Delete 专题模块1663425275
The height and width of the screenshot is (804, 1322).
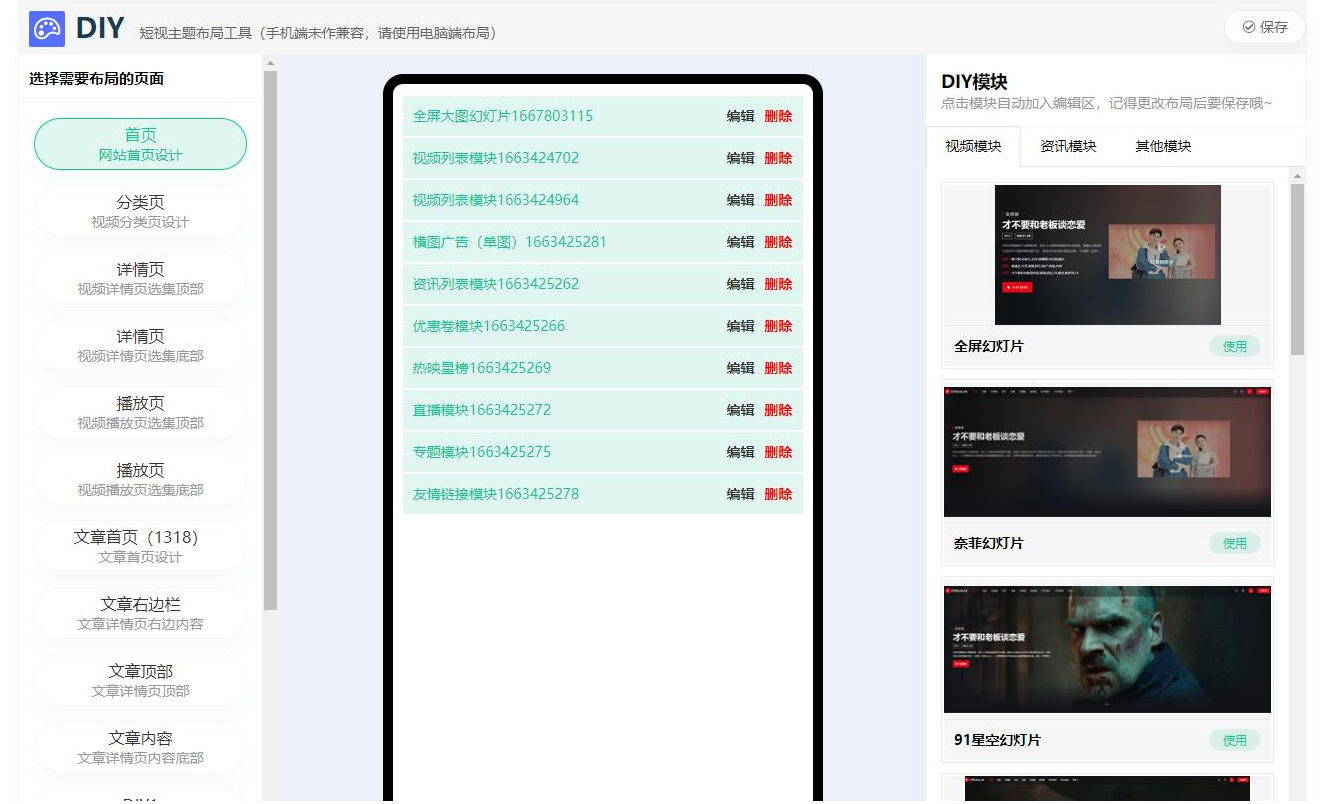pyautogui.click(x=778, y=452)
